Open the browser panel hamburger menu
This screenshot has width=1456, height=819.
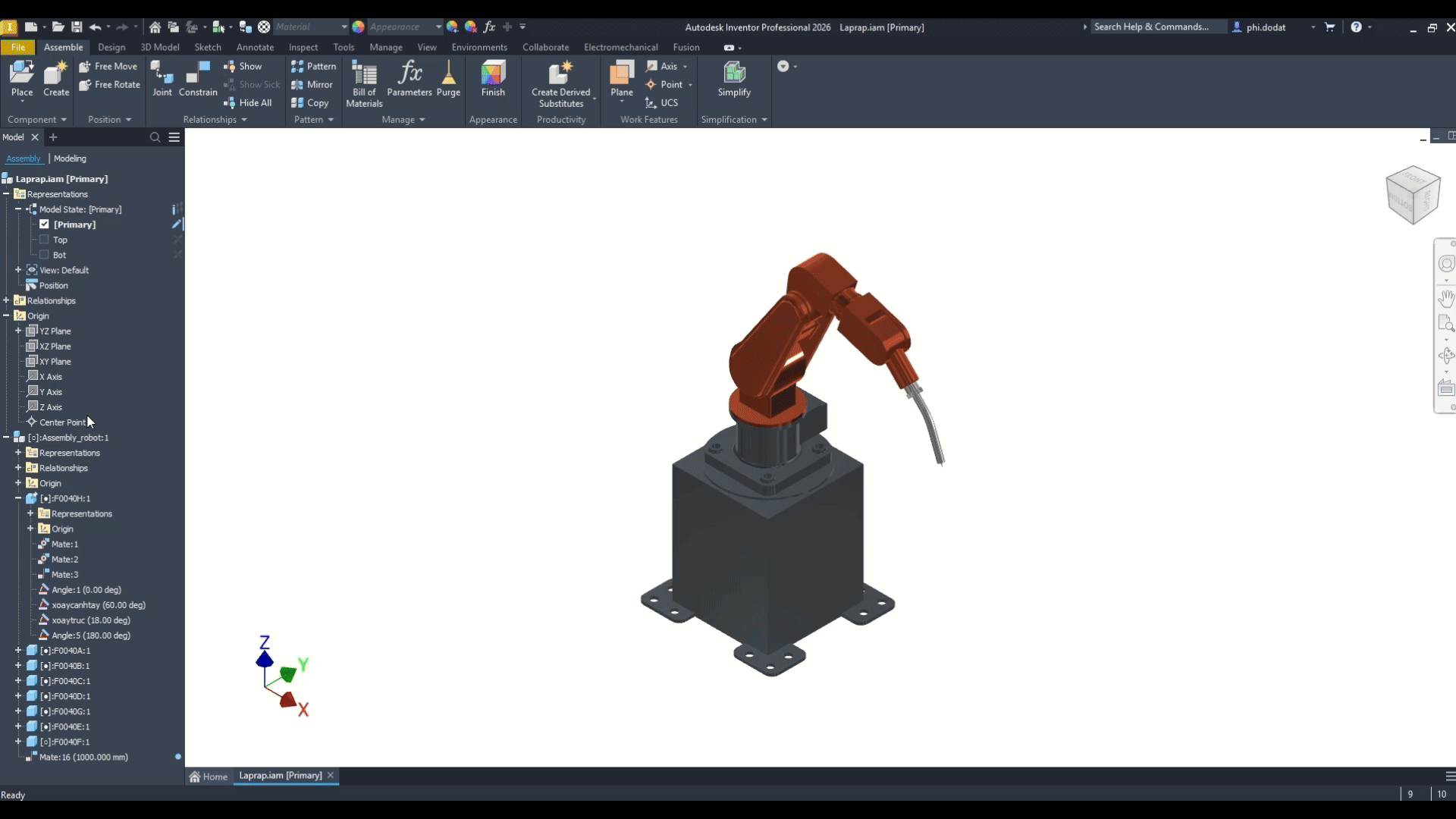click(x=174, y=137)
